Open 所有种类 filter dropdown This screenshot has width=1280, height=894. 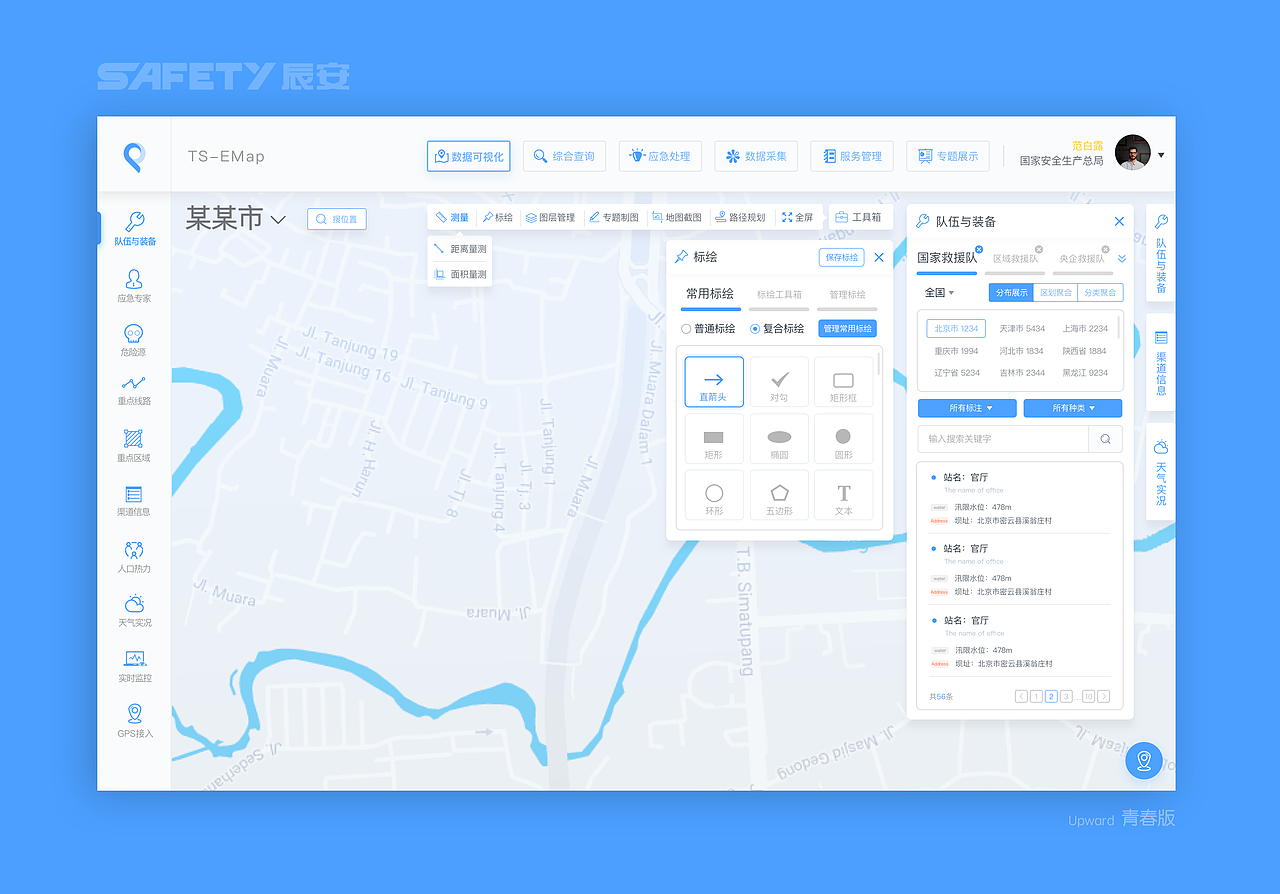(x=1073, y=408)
